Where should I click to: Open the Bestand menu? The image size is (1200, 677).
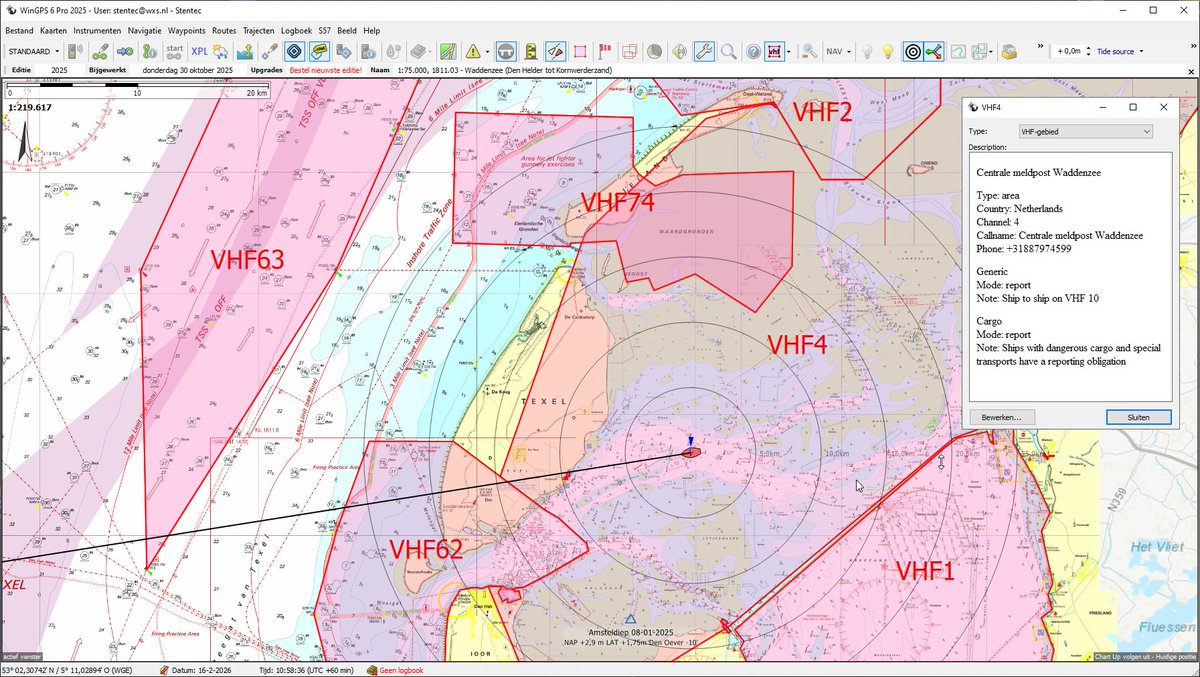pos(19,31)
